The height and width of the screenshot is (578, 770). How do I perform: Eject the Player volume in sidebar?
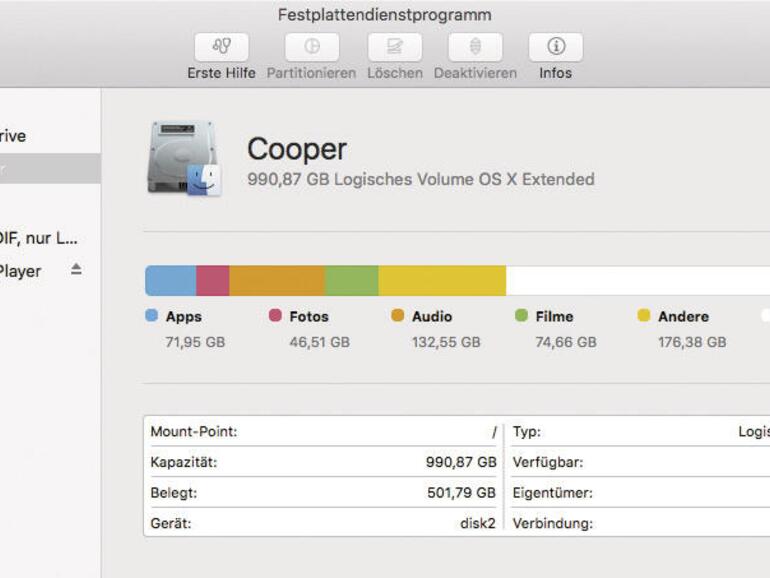76,270
